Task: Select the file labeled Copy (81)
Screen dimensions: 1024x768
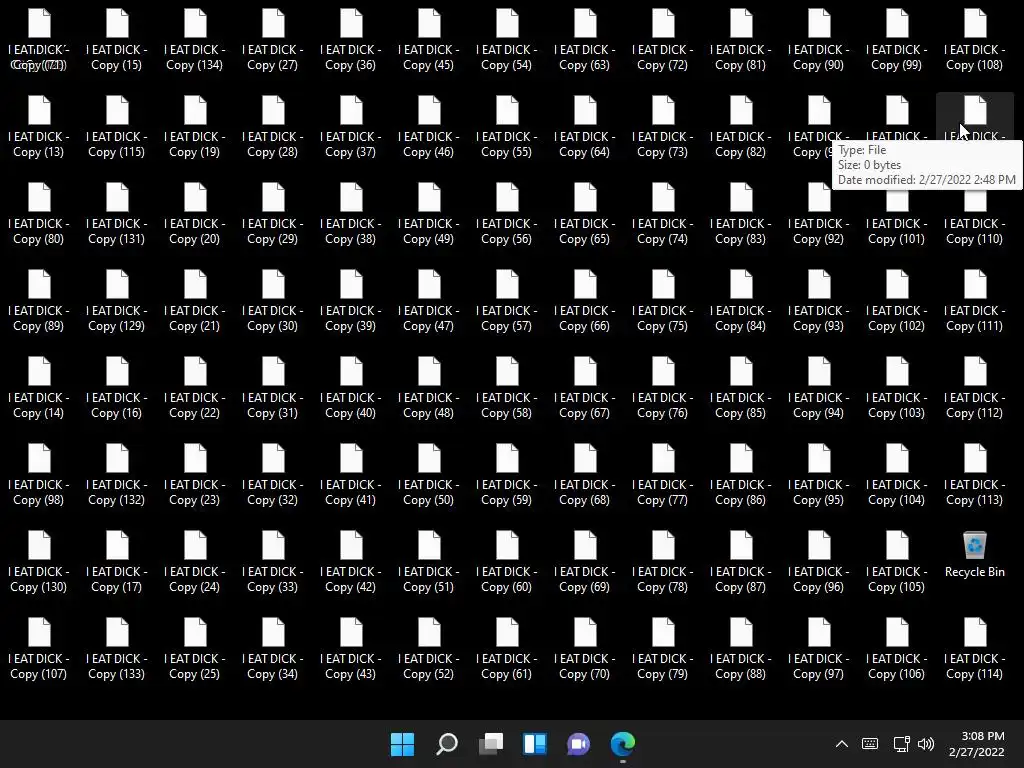Action: (741, 39)
